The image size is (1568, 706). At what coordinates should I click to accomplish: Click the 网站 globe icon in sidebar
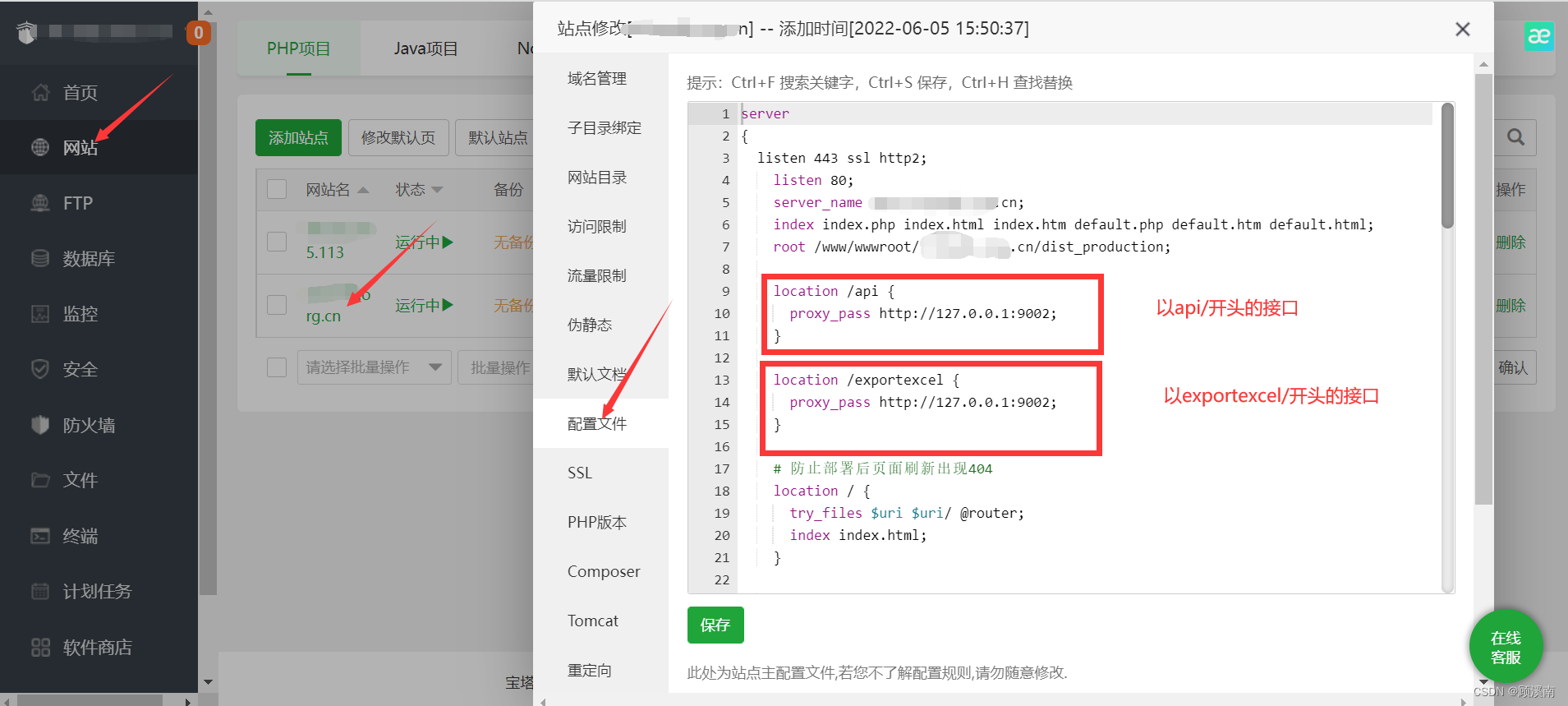coord(40,147)
